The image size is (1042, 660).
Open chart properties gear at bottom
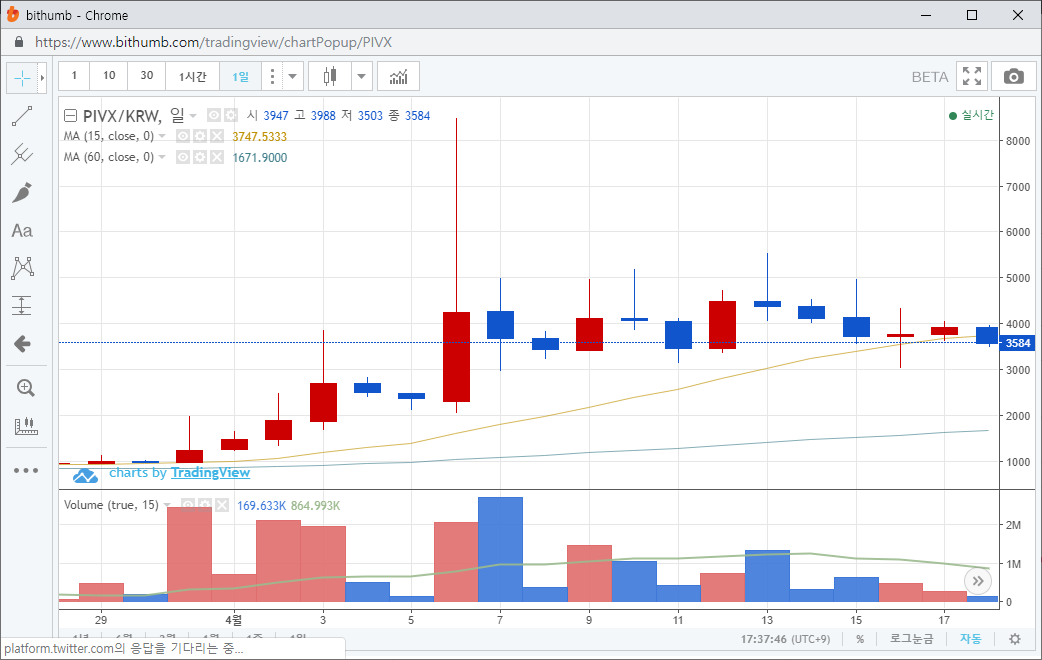coord(1015,639)
